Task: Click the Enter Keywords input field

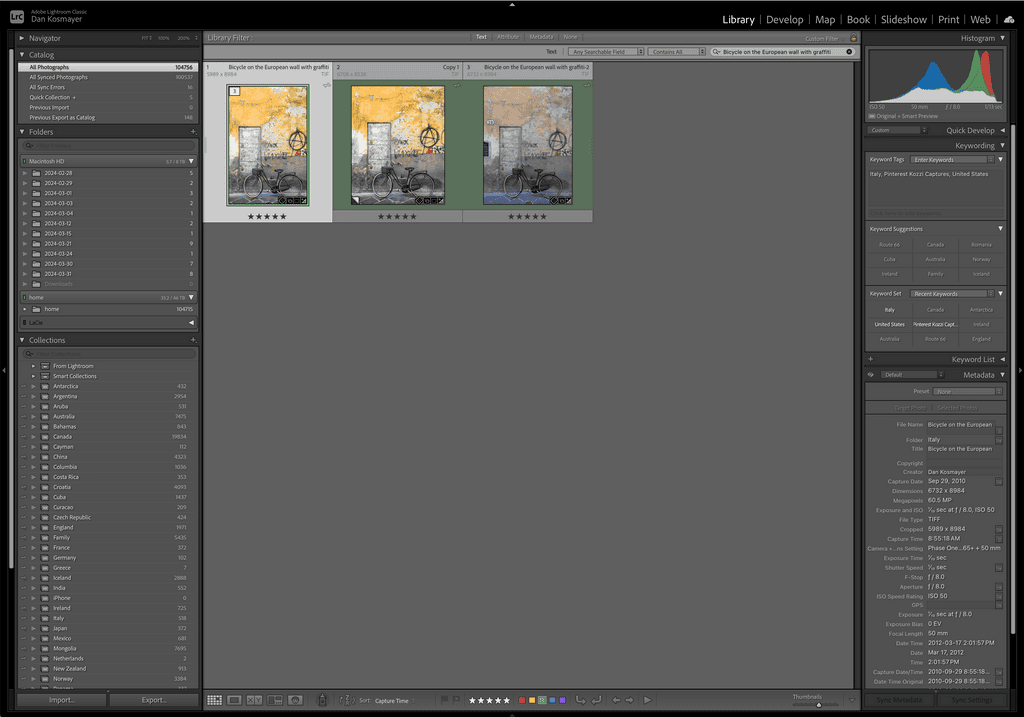Action: tap(952, 159)
